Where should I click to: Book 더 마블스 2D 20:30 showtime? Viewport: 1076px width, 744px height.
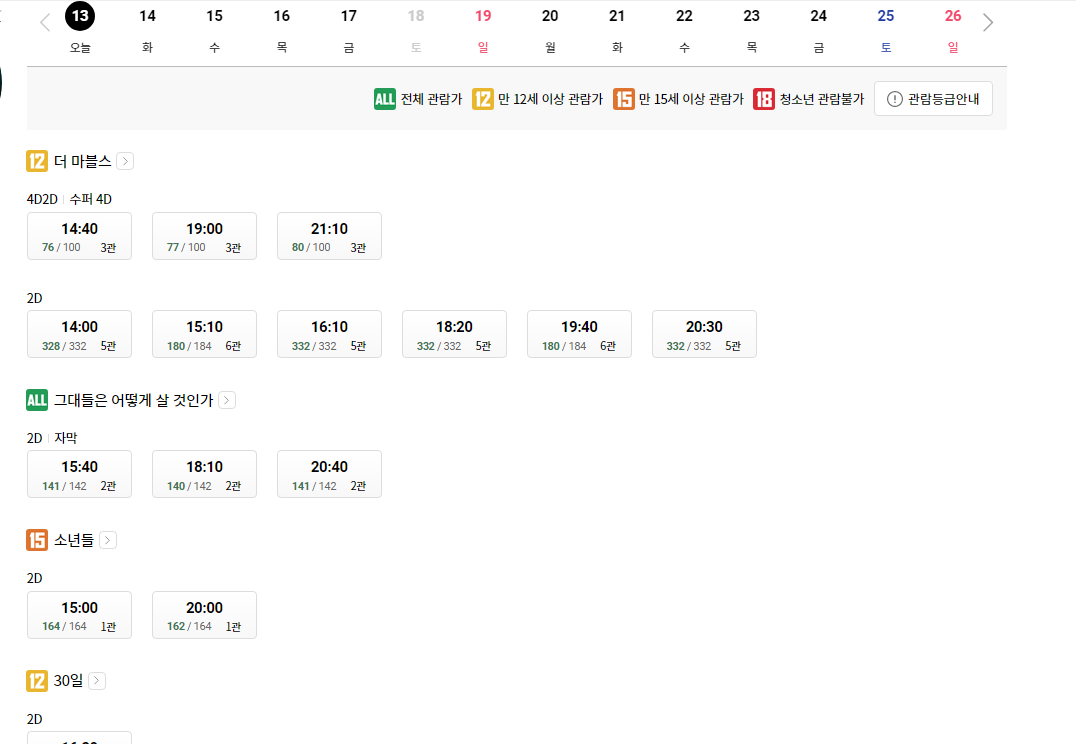coord(704,334)
